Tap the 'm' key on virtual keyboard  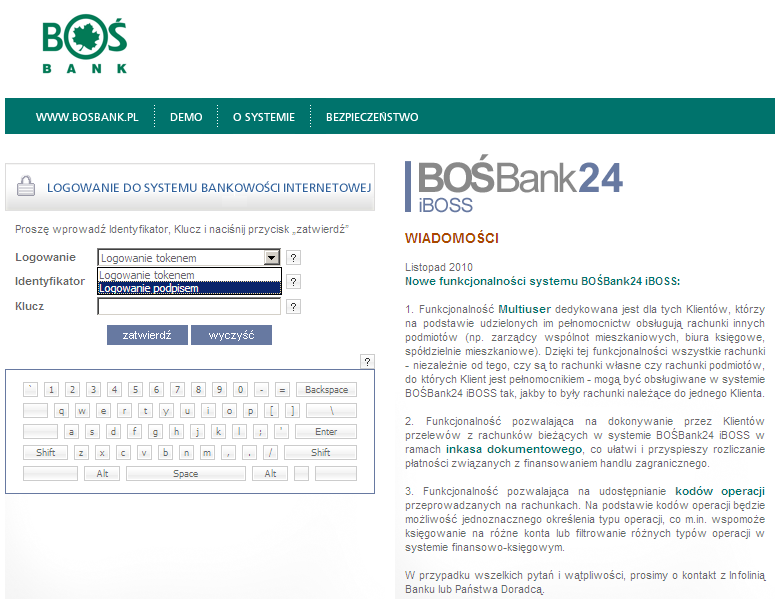pos(207,452)
